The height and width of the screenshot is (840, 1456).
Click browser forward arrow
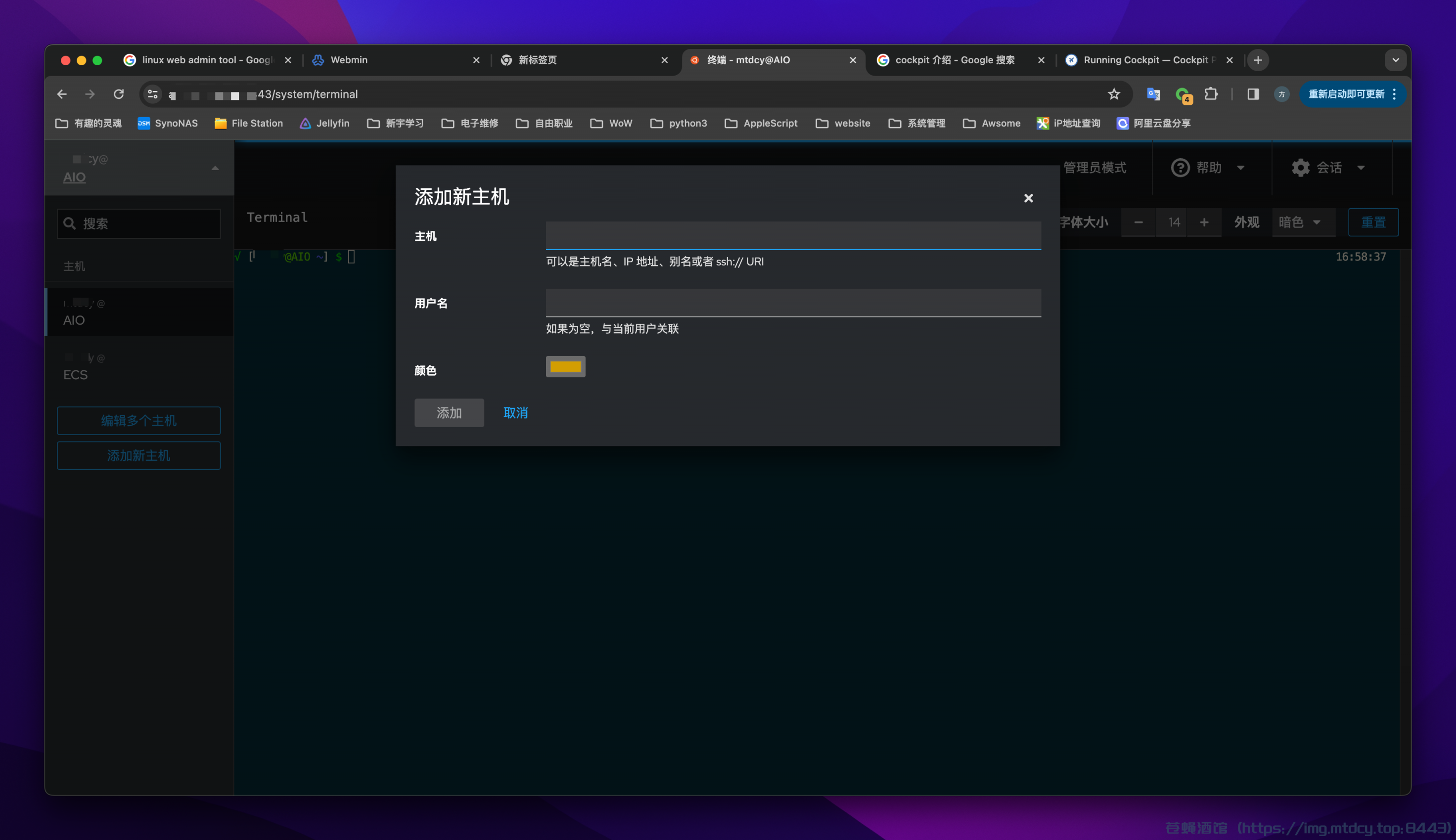coord(90,94)
